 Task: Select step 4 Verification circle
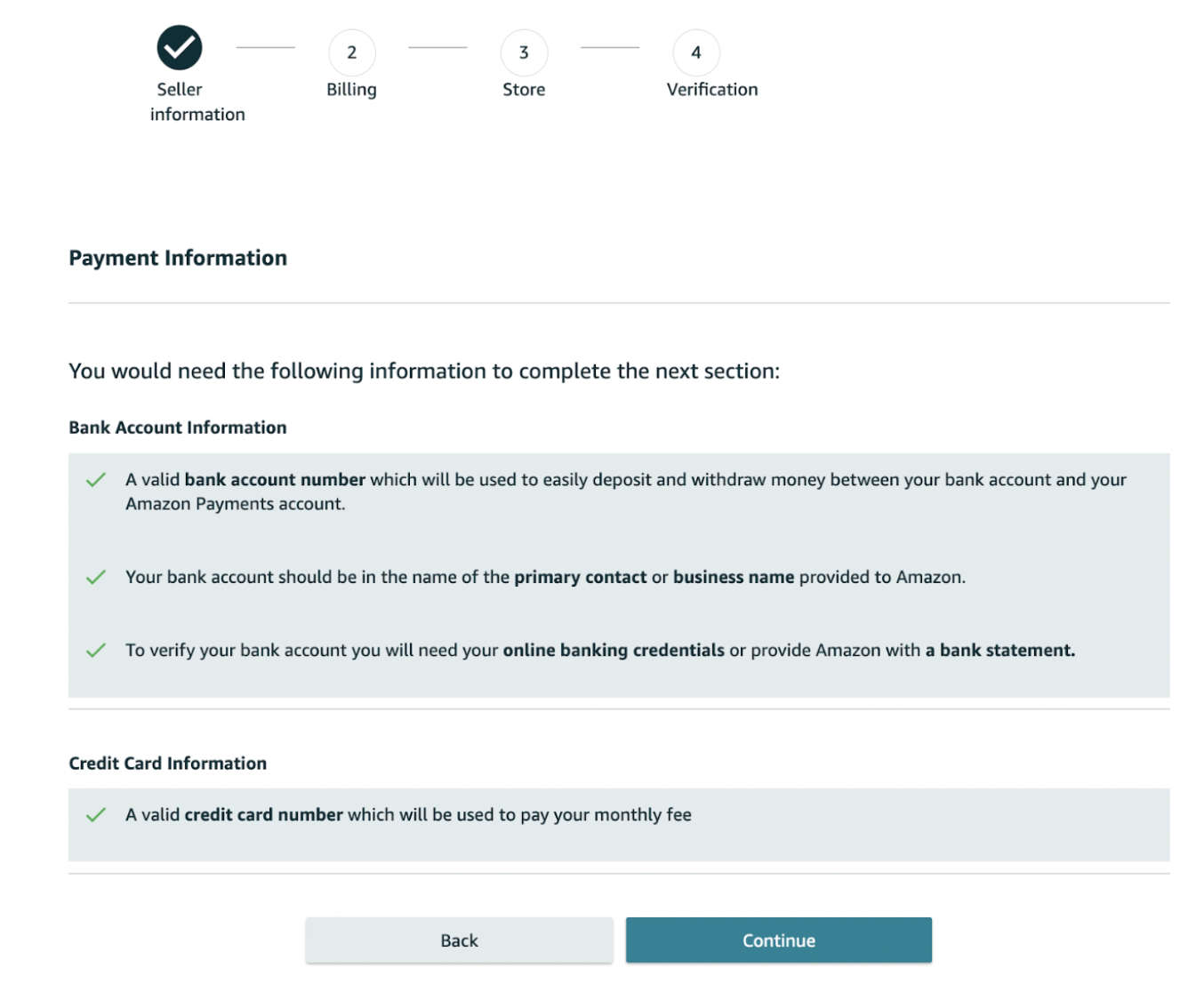[x=696, y=52]
